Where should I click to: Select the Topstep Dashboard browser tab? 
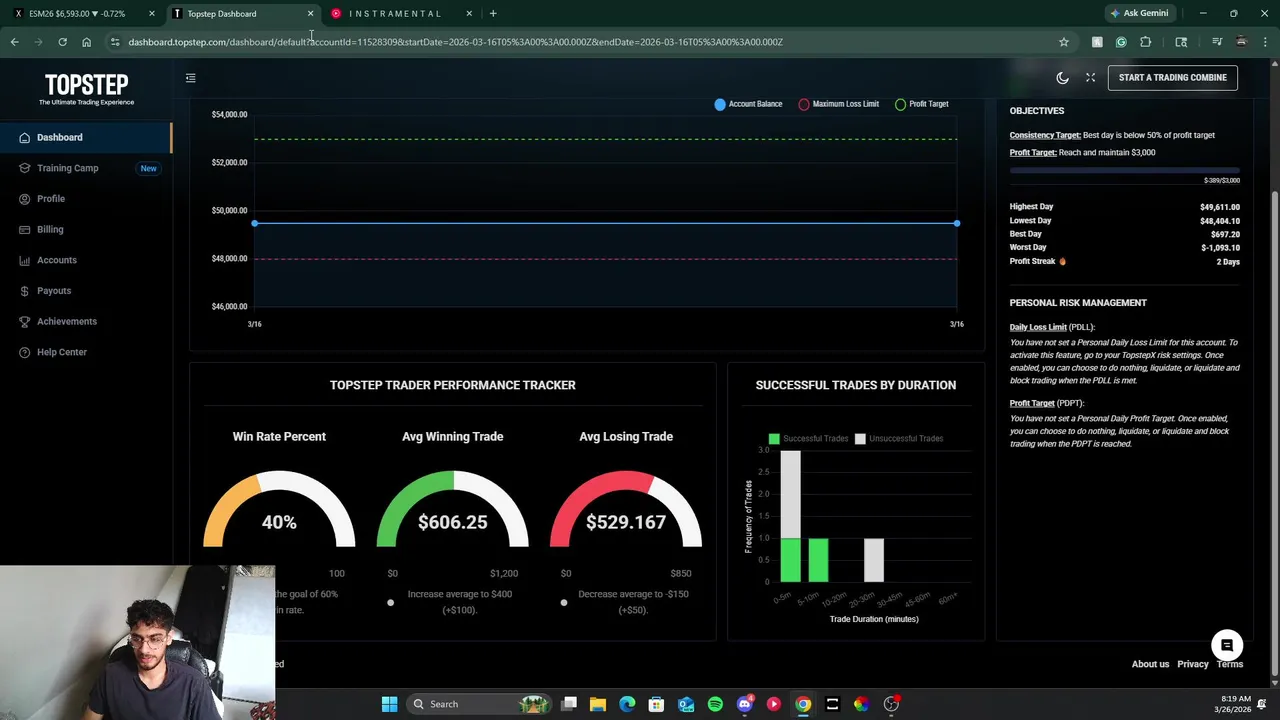point(243,13)
